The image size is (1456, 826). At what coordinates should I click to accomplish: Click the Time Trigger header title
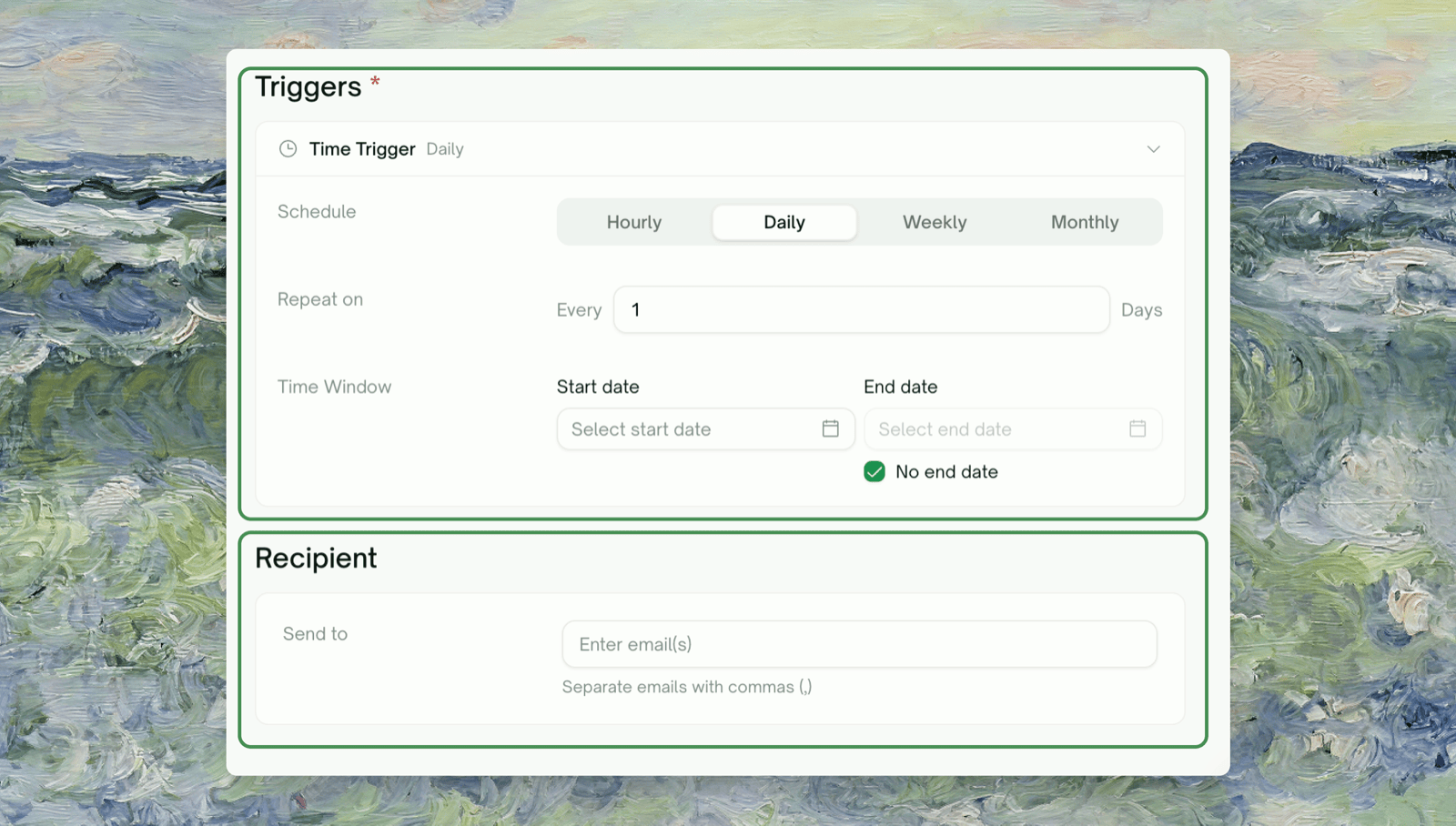click(x=362, y=149)
